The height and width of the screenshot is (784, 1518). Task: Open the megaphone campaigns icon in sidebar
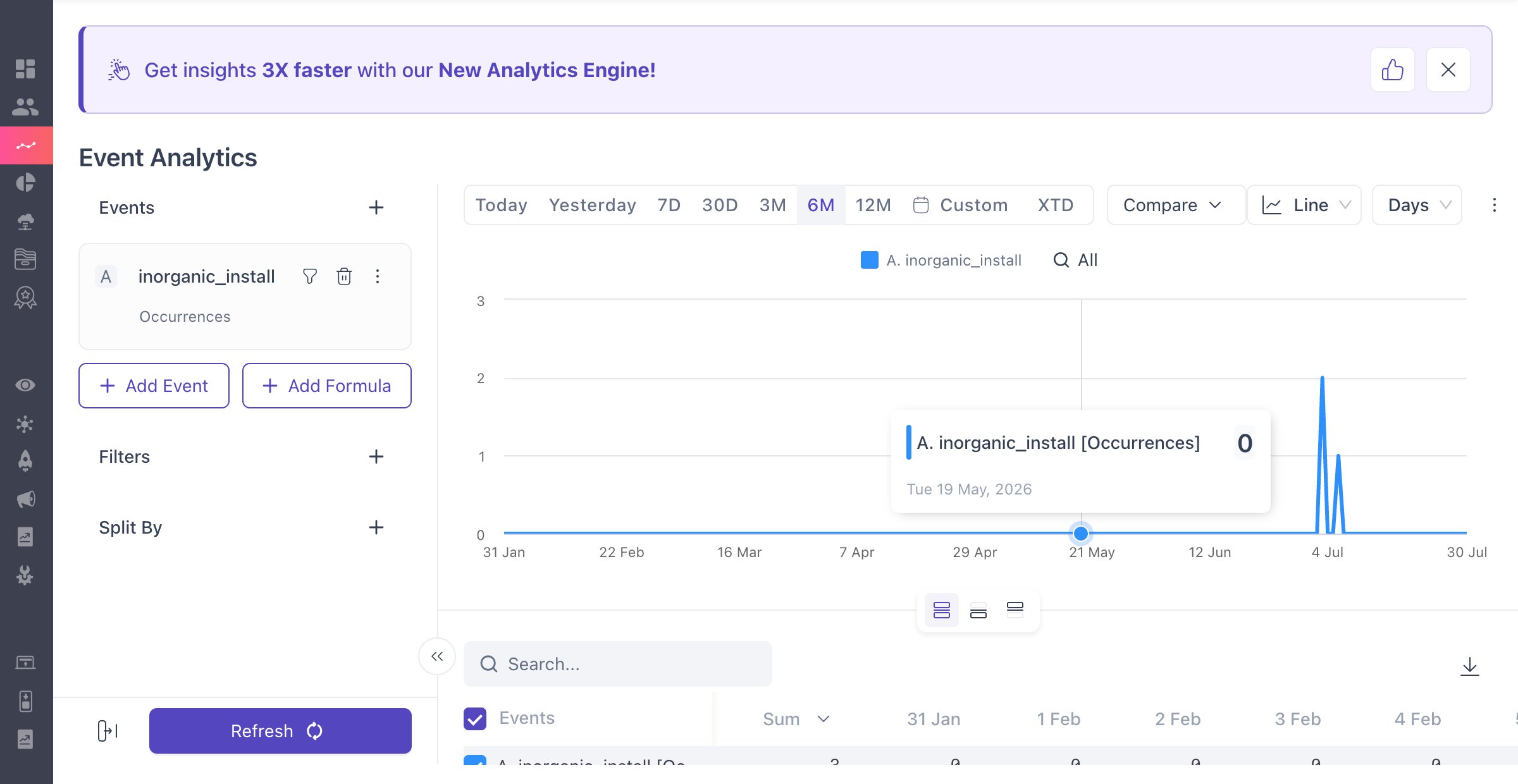25,499
